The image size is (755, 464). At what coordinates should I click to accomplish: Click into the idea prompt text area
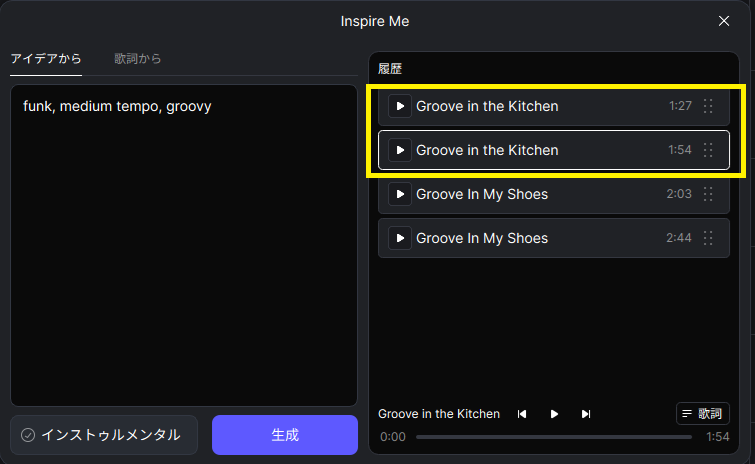click(x=184, y=250)
